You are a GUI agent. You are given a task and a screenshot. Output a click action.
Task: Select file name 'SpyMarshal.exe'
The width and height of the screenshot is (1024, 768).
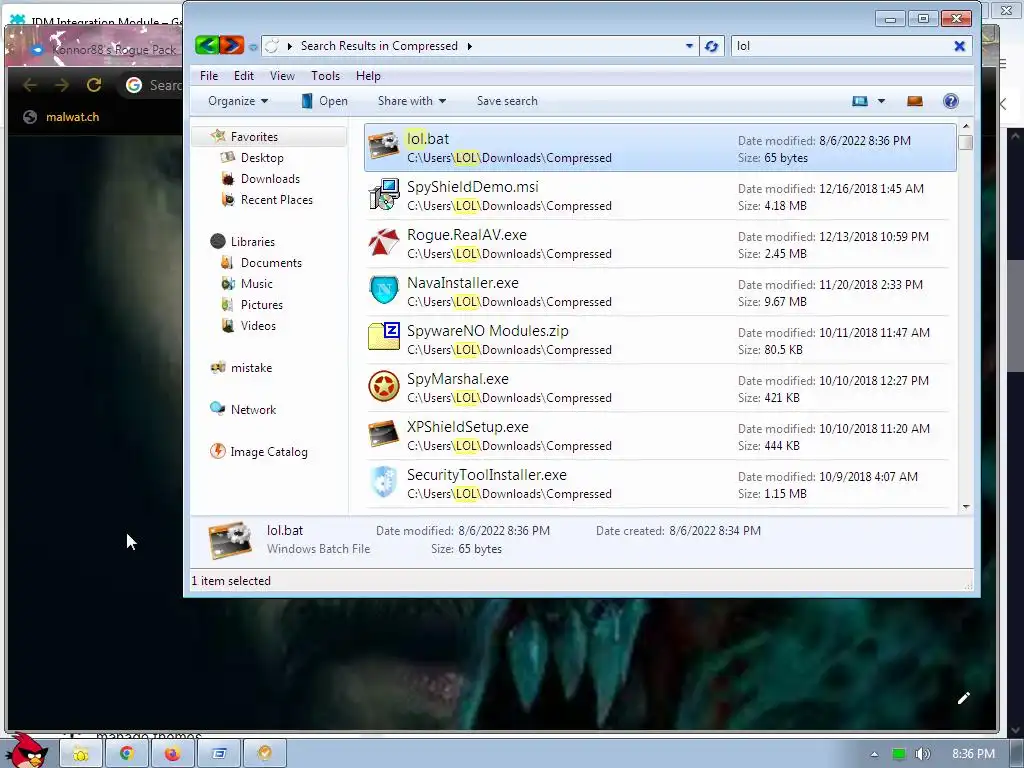pyautogui.click(x=458, y=379)
